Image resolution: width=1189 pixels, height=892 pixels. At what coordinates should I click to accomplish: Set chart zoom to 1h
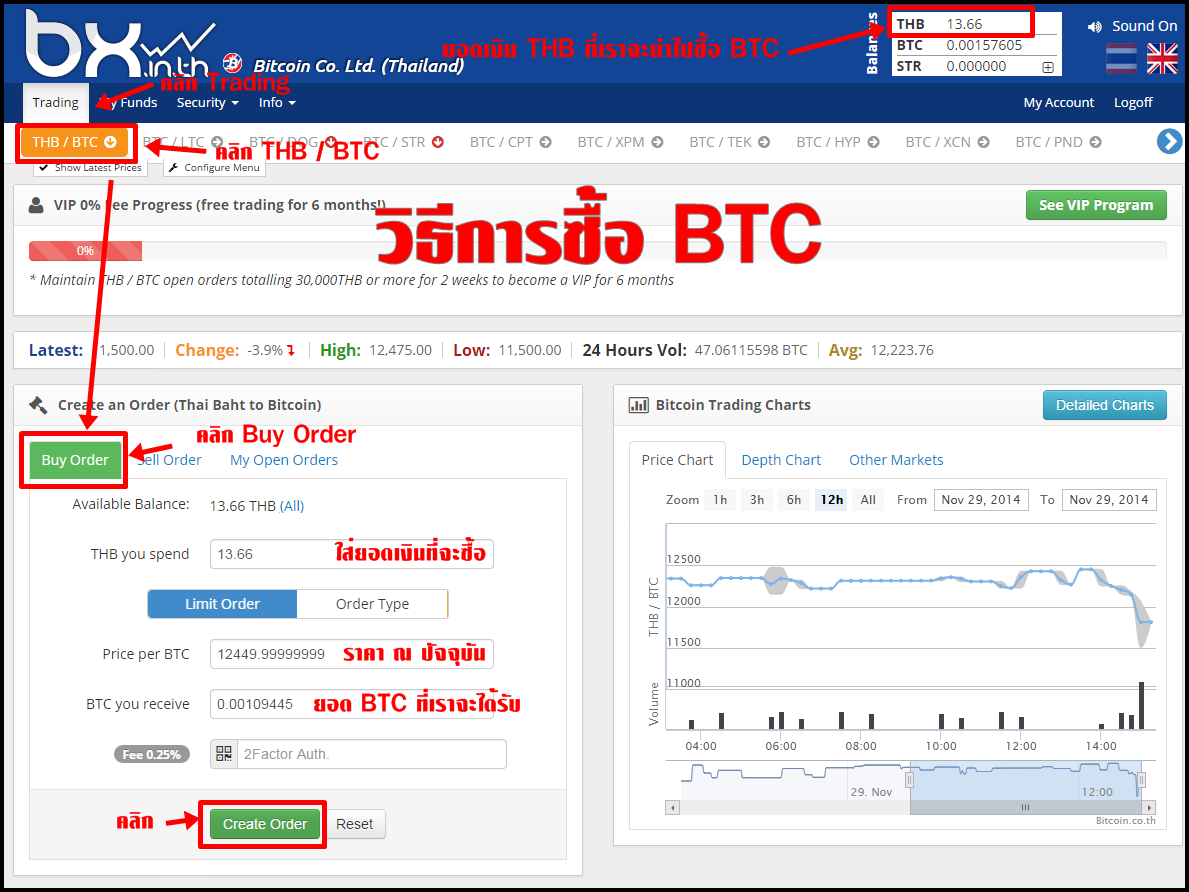coord(720,500)
